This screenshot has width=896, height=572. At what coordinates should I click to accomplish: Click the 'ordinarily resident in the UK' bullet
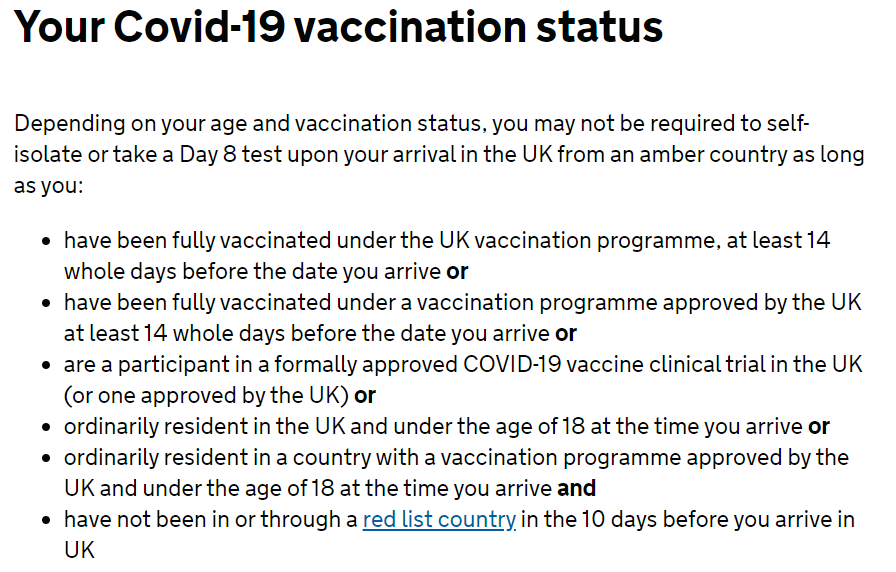(x=447, y=426)
